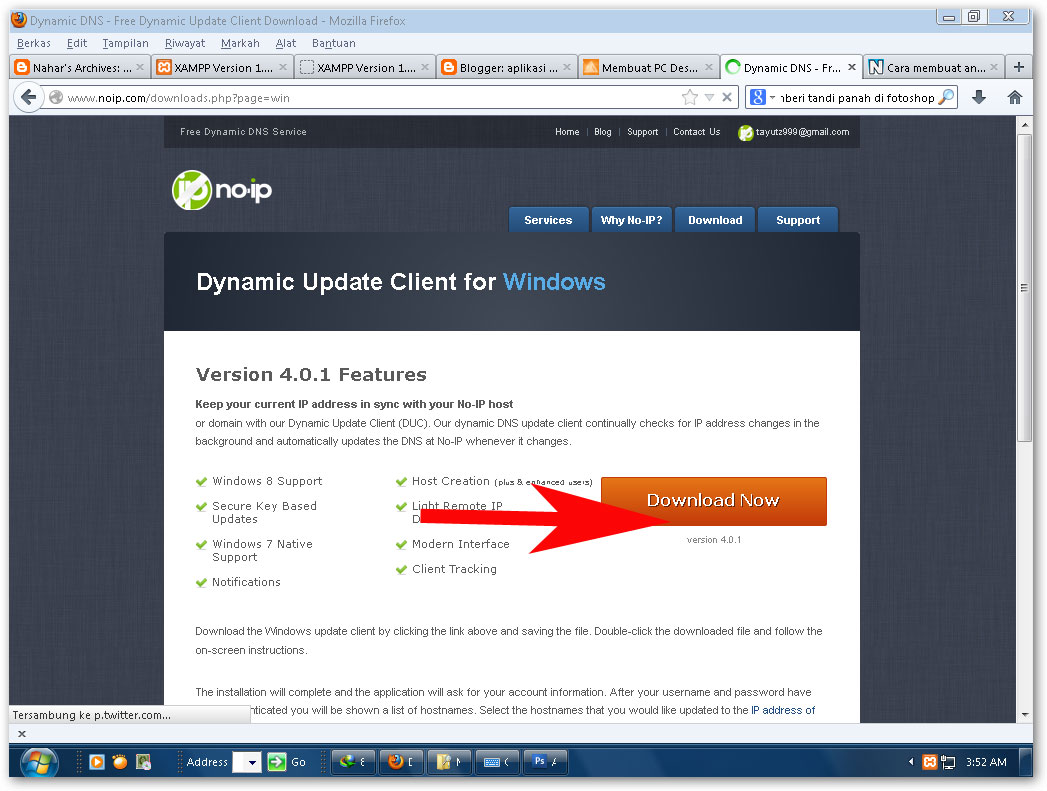Image resolution: width=1047 pixels, height=791 pixels.
Task: Open the Berkas menu
Action: coord(33,43)
